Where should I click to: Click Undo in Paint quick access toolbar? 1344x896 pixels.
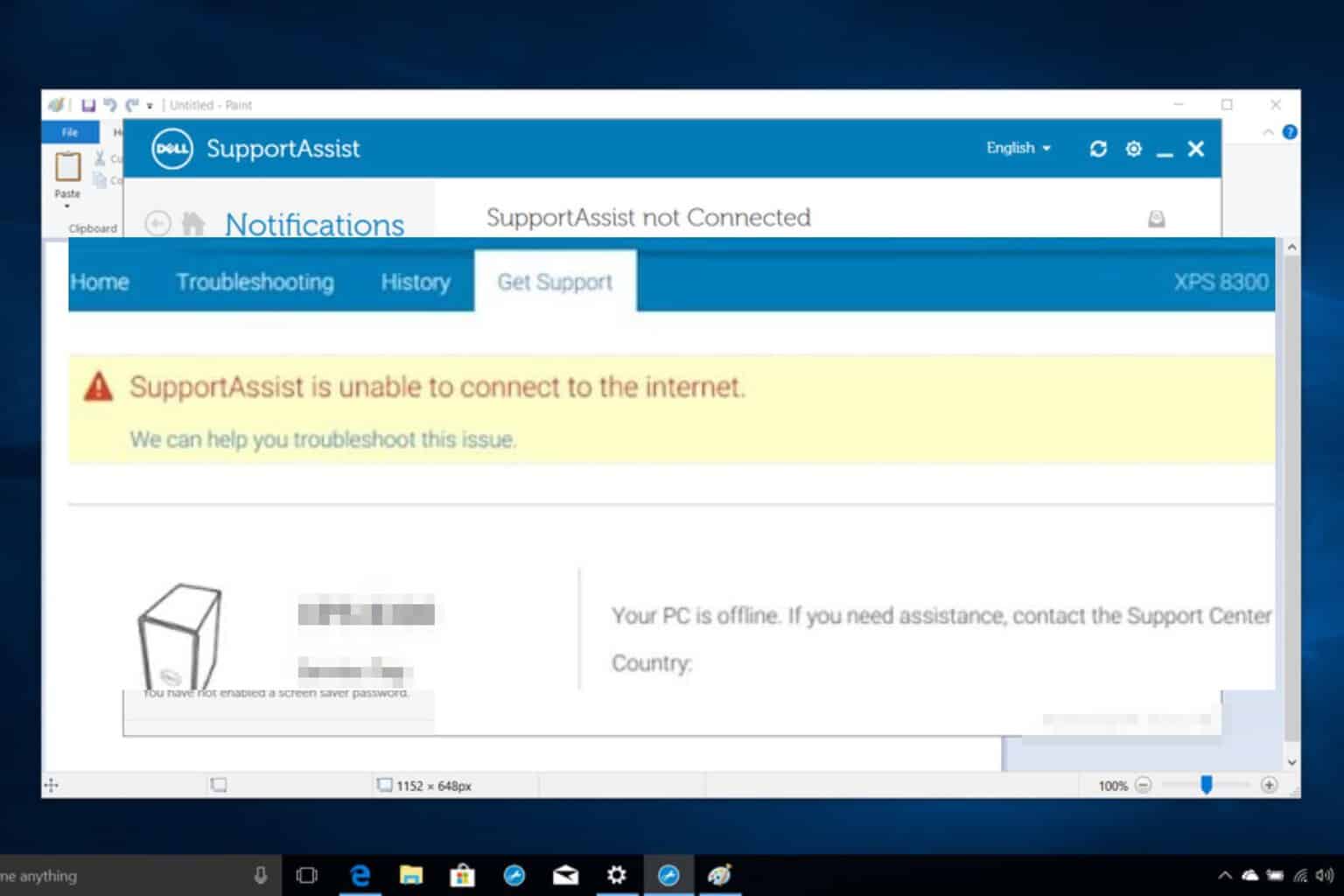point(110,105)
